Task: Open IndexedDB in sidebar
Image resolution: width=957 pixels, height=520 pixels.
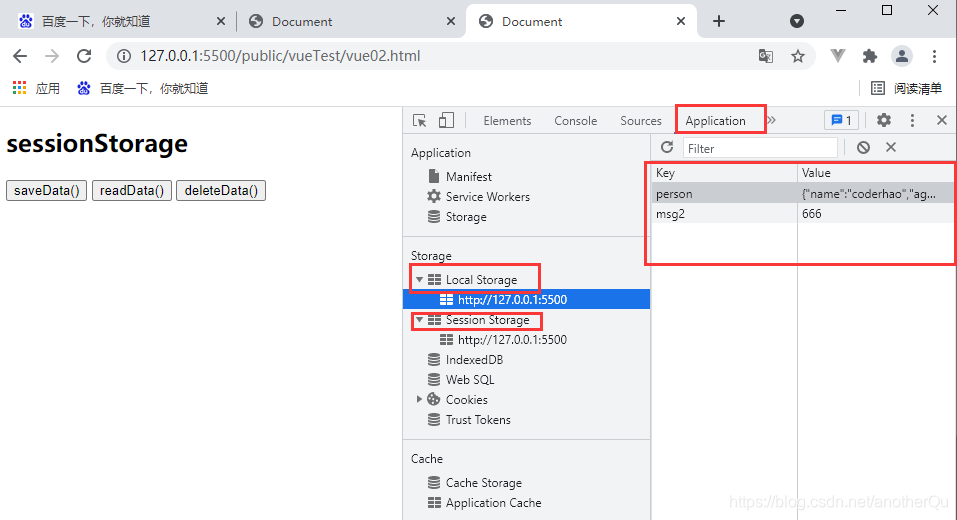Action: pos(474,359)
